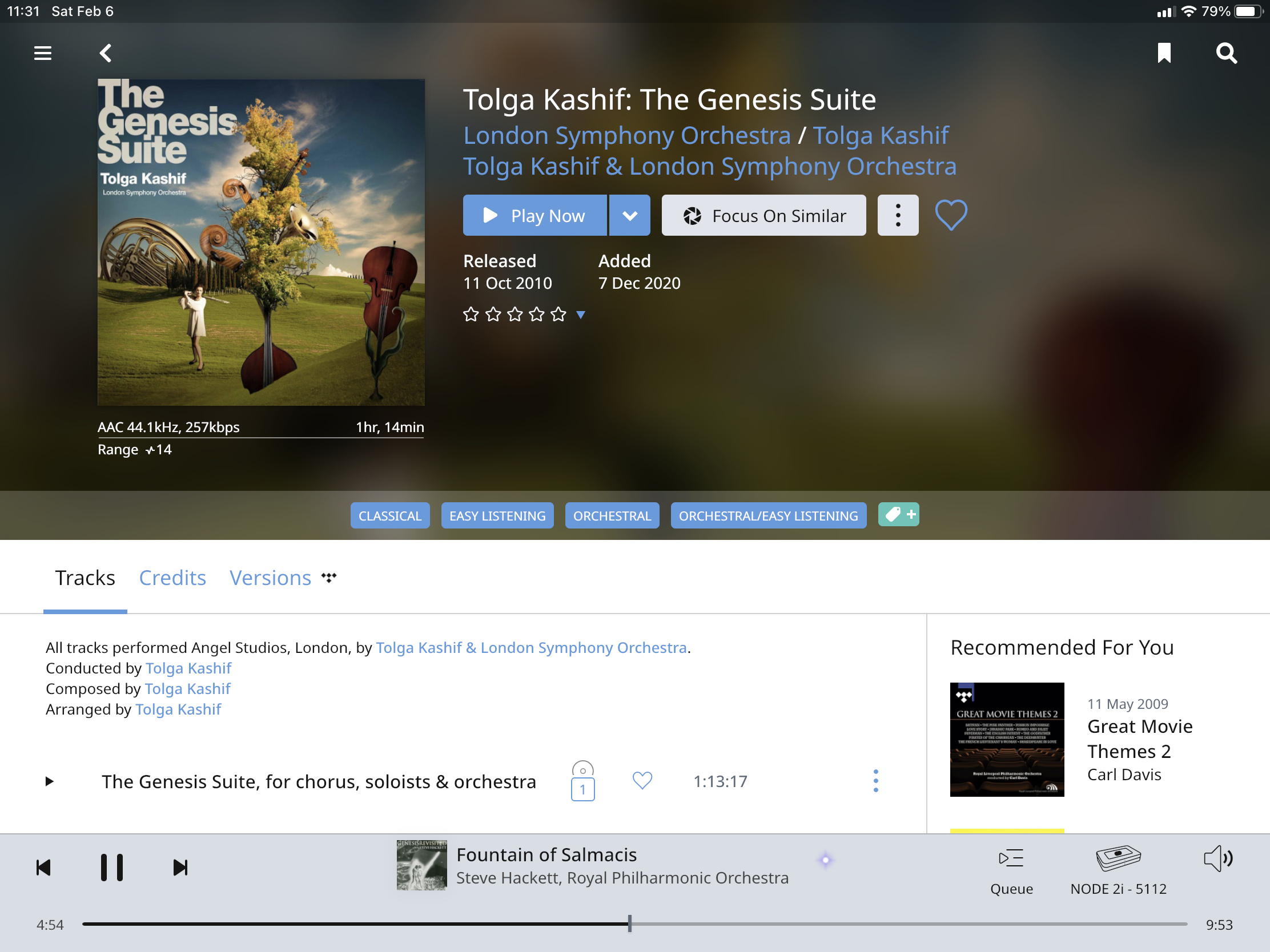The width and height of the screenshot is (1270, 952).
Task: Rate the album one star
Action: pos(471,314)
